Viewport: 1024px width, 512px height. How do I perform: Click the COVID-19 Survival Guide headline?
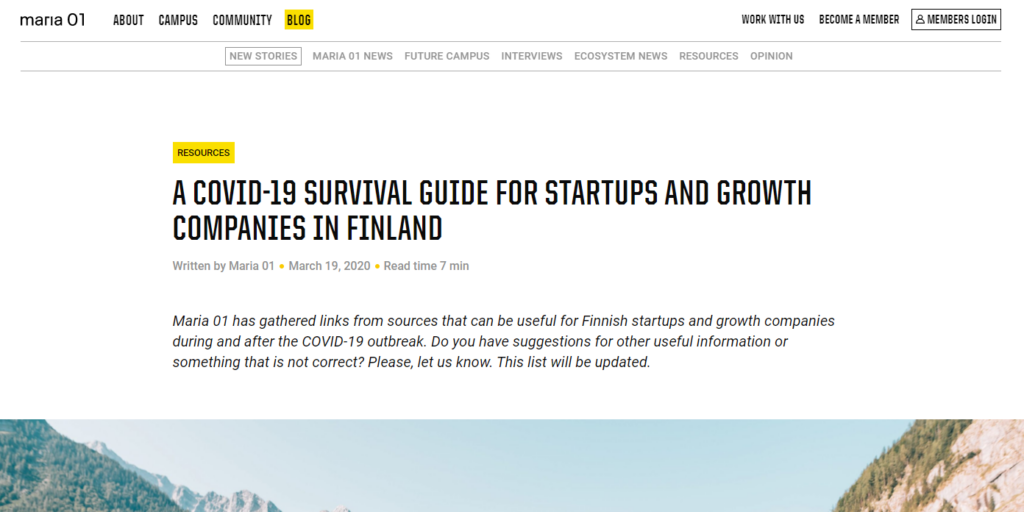pos(492,210)
